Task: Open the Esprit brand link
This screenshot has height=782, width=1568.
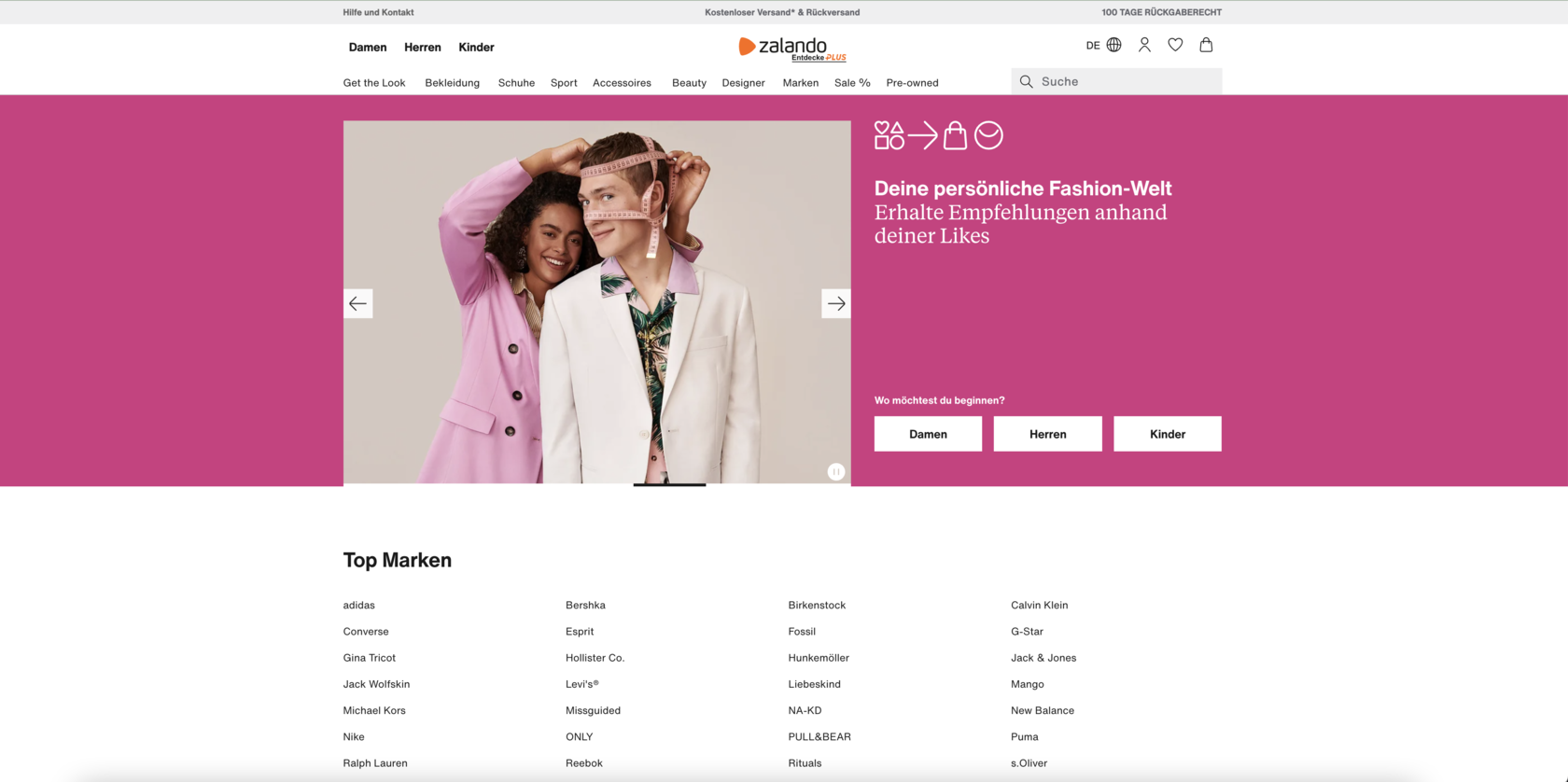Action: 580,632
